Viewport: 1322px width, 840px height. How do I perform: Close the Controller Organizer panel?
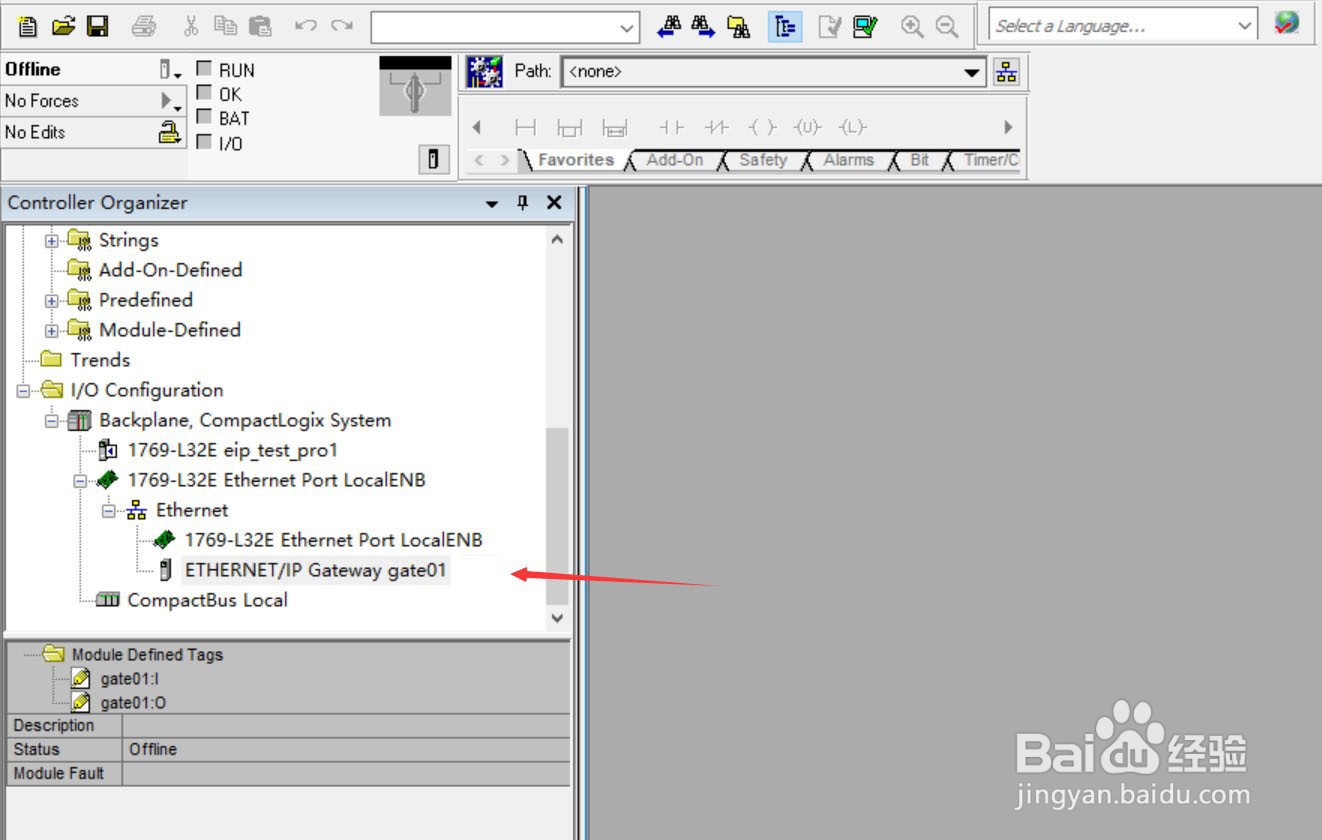click(554, 203)
